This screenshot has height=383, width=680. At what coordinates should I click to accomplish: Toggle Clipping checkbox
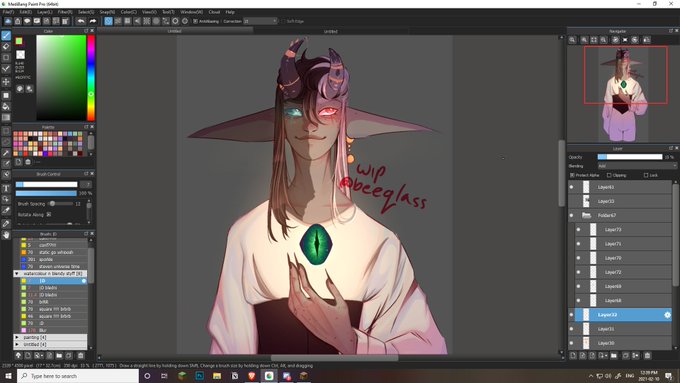(x=609, y=175)
